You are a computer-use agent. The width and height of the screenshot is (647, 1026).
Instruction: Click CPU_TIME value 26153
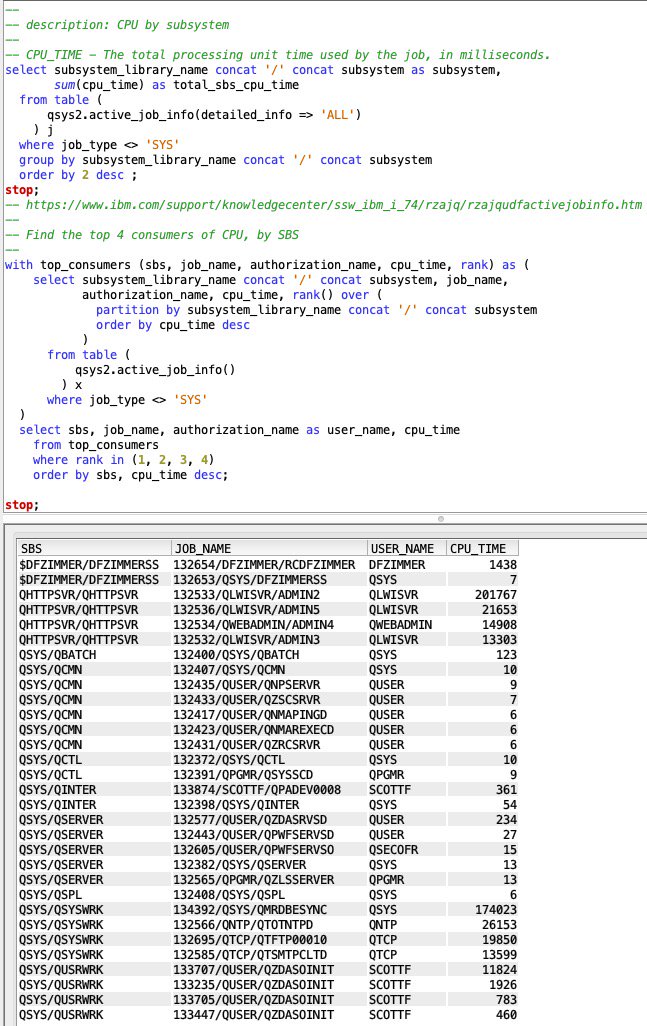pyautogui.click(x=499, y=925)
